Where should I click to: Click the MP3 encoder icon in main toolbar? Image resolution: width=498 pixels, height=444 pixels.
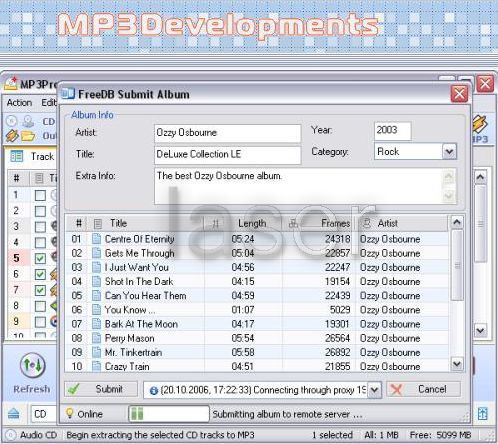480,125
